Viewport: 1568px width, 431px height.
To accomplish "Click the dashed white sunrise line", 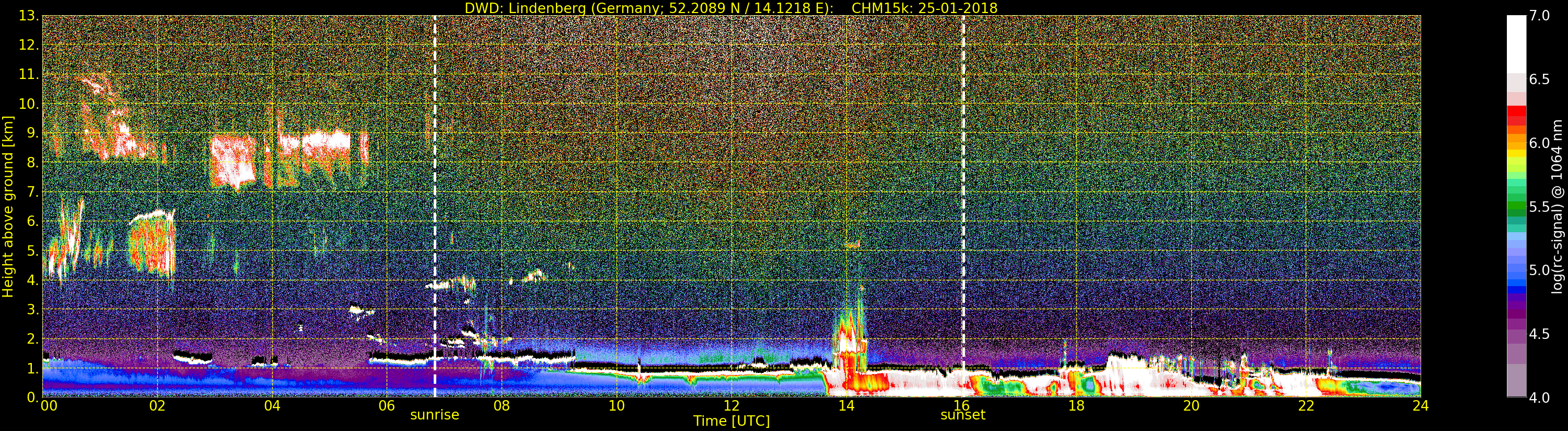I will pyautogui.click(x=435, y=183).
